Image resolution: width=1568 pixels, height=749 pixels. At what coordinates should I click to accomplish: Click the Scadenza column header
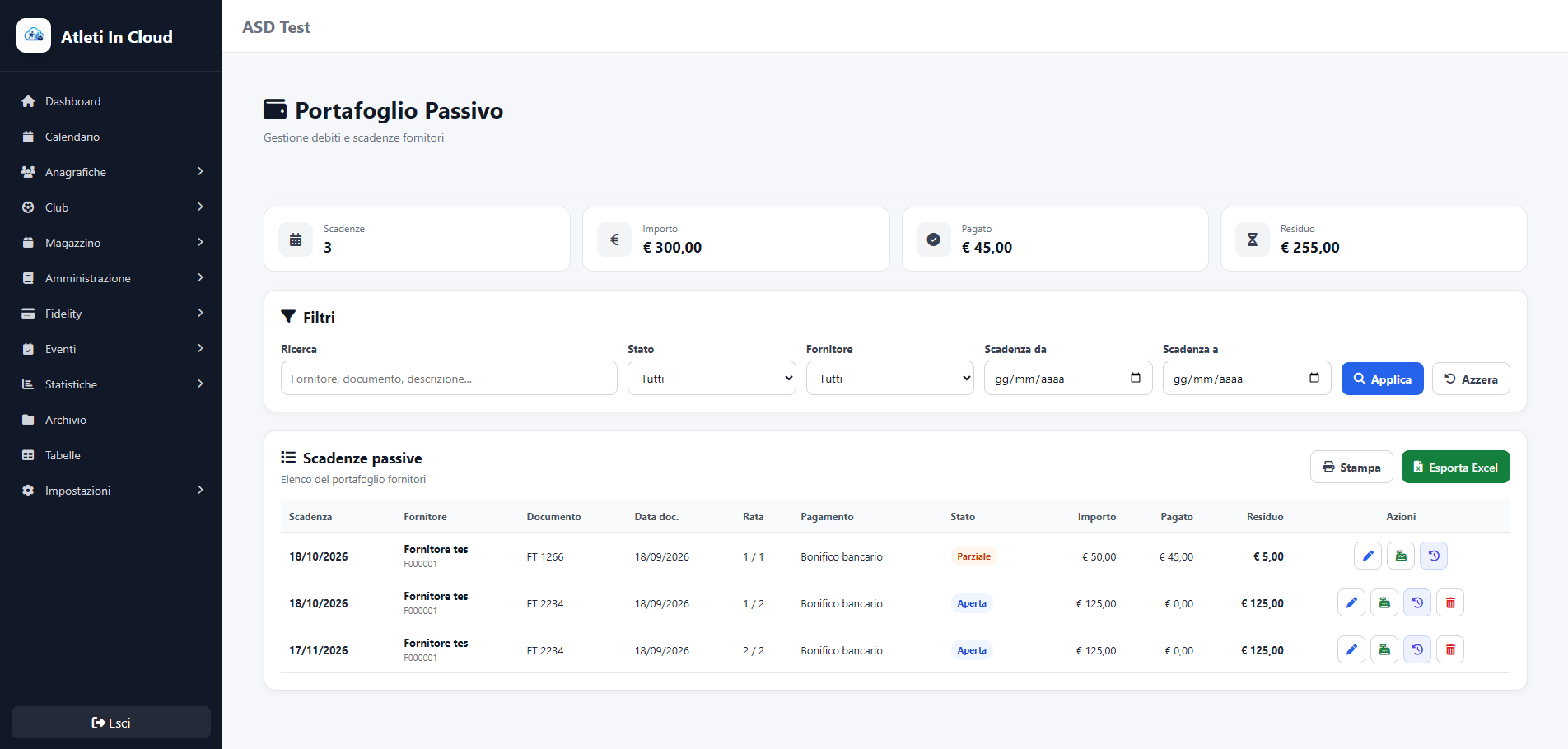coord(310,517)
